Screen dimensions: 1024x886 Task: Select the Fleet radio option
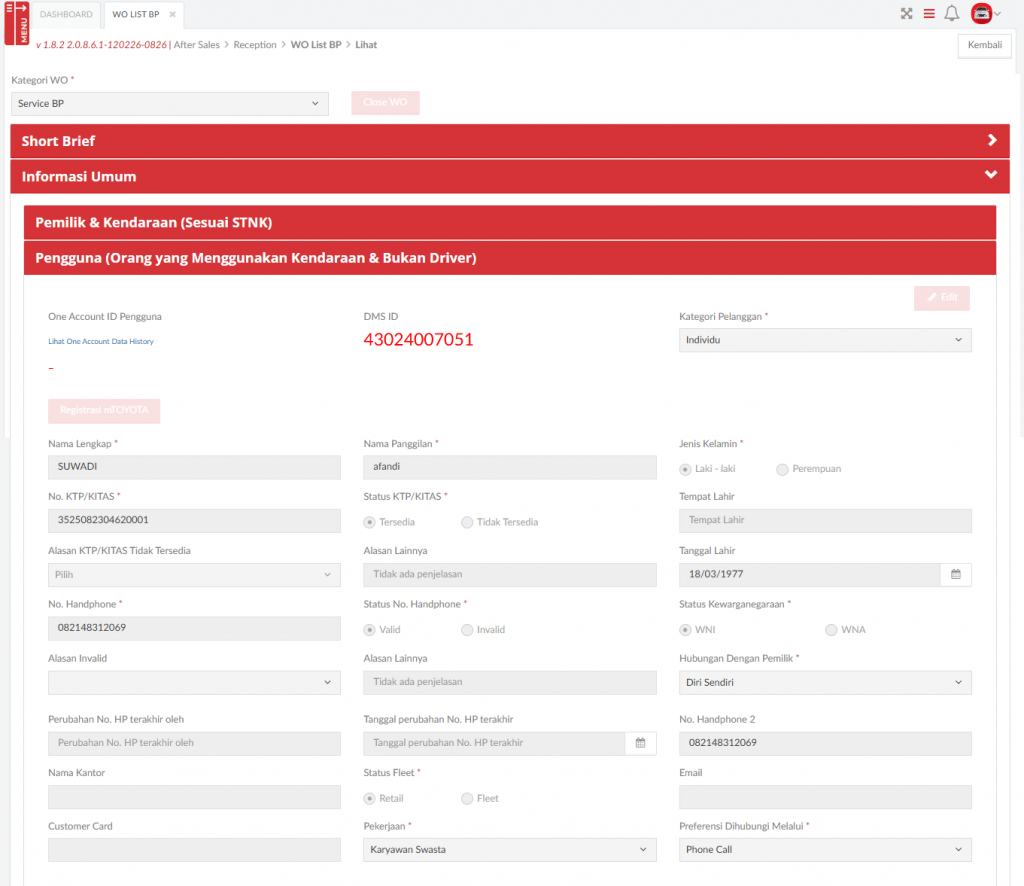[467, 798]
